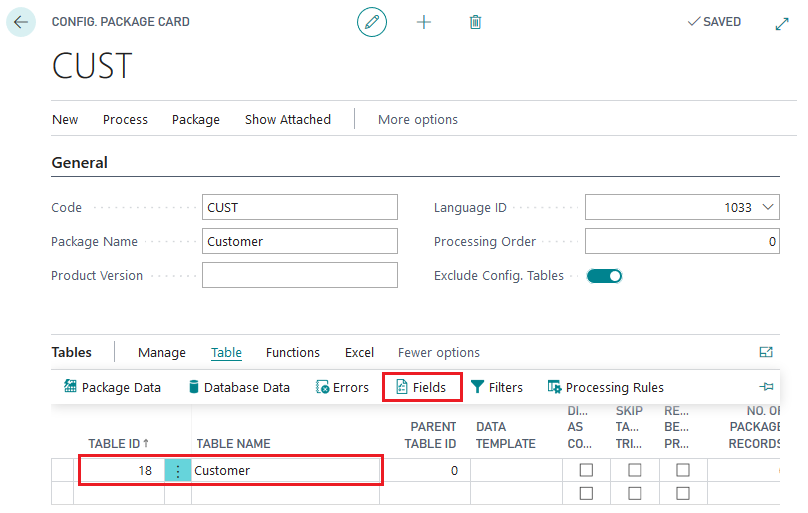Expand page with the diagonal arrows icon

click(782, 24)
